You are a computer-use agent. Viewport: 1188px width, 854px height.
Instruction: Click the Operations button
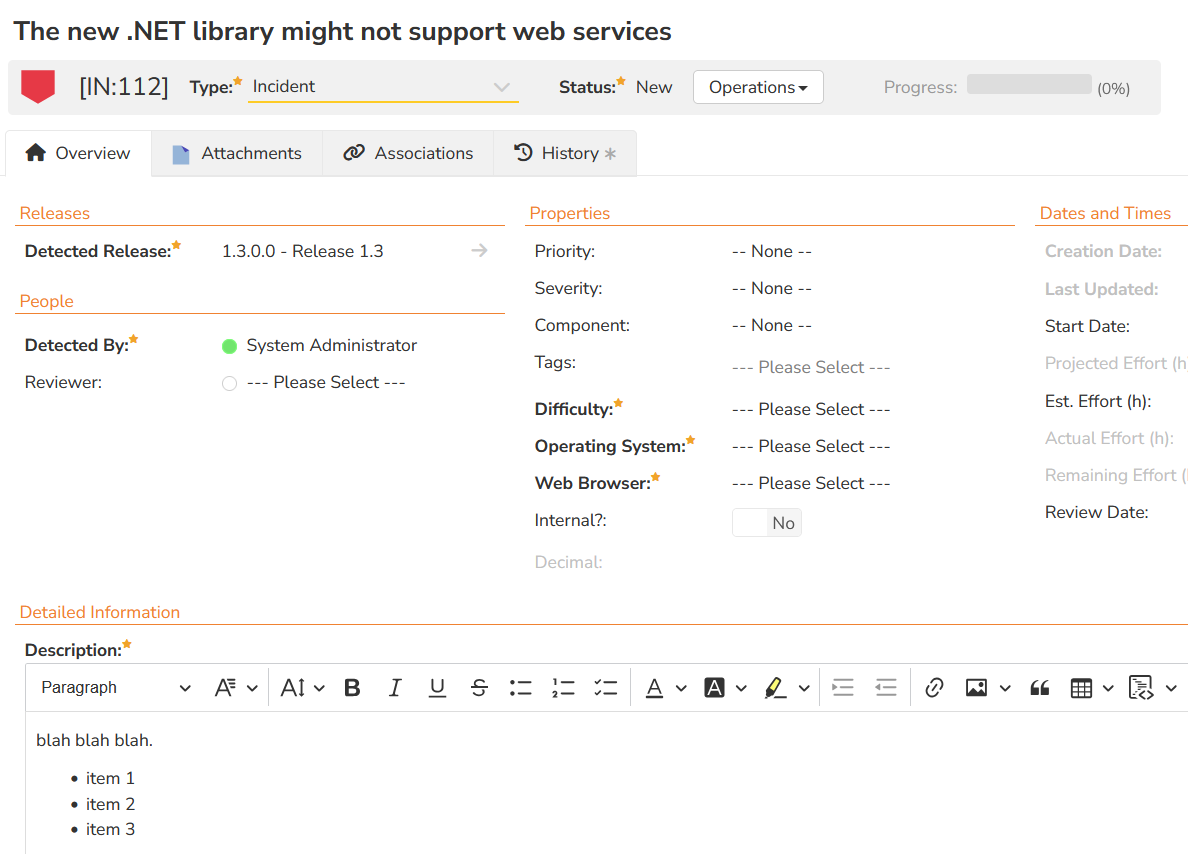pos(758,87)
